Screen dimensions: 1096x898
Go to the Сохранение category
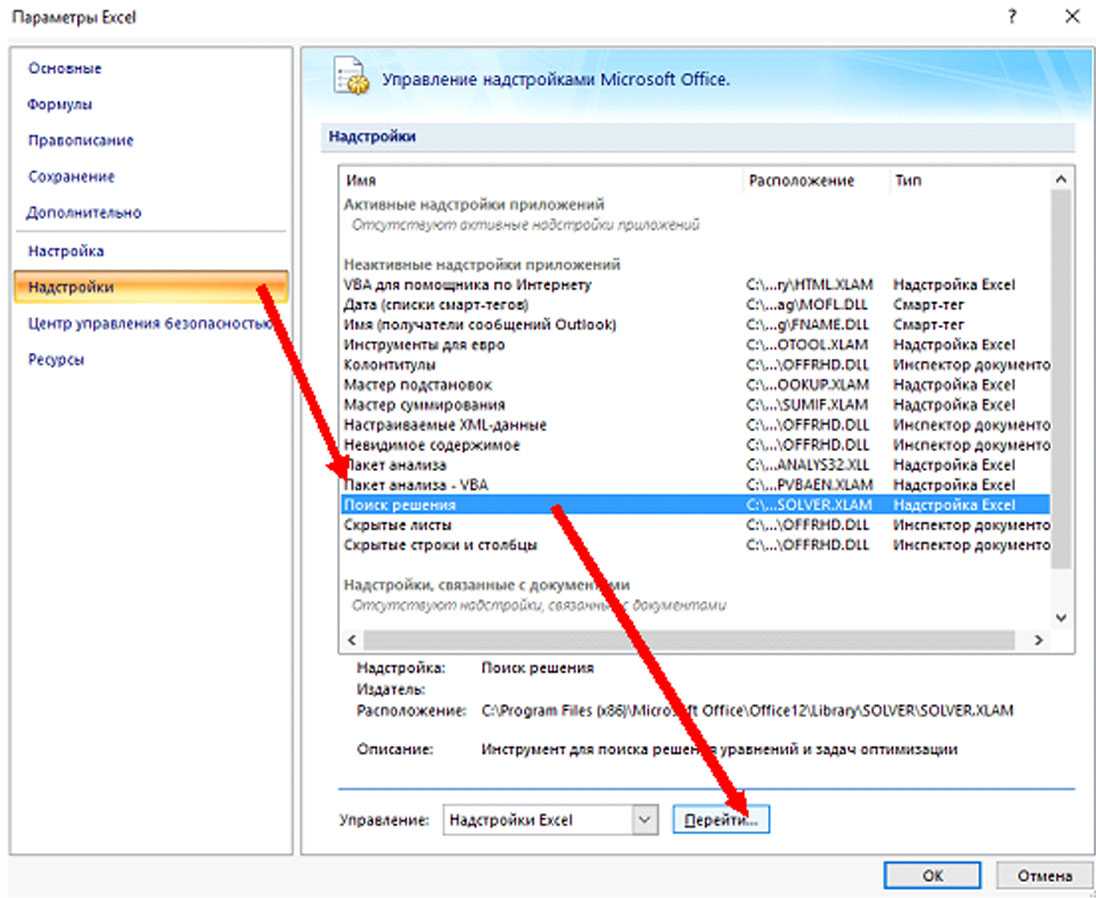click(71, 177)
